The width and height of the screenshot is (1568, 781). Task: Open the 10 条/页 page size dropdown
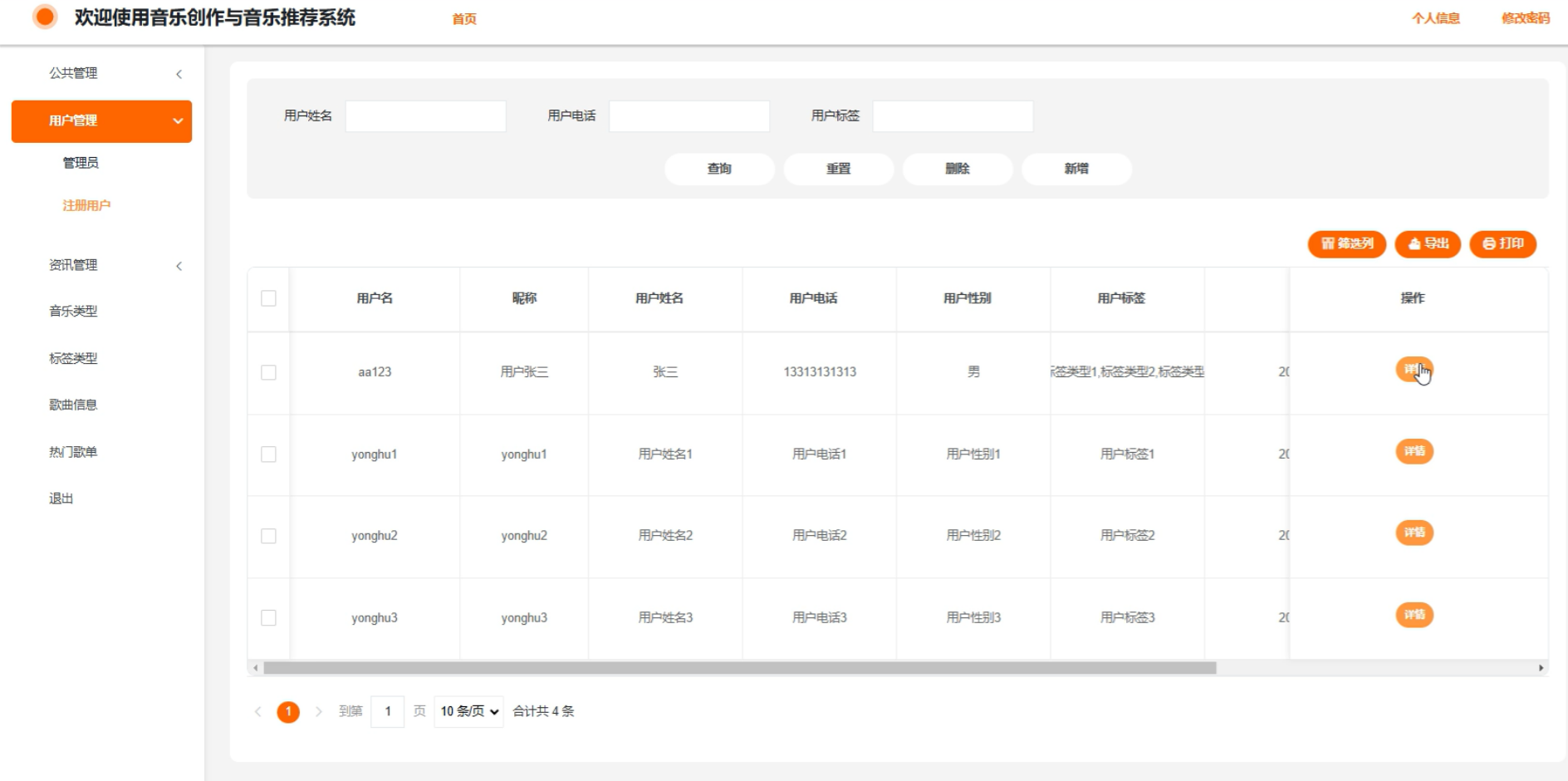point(468,711)
